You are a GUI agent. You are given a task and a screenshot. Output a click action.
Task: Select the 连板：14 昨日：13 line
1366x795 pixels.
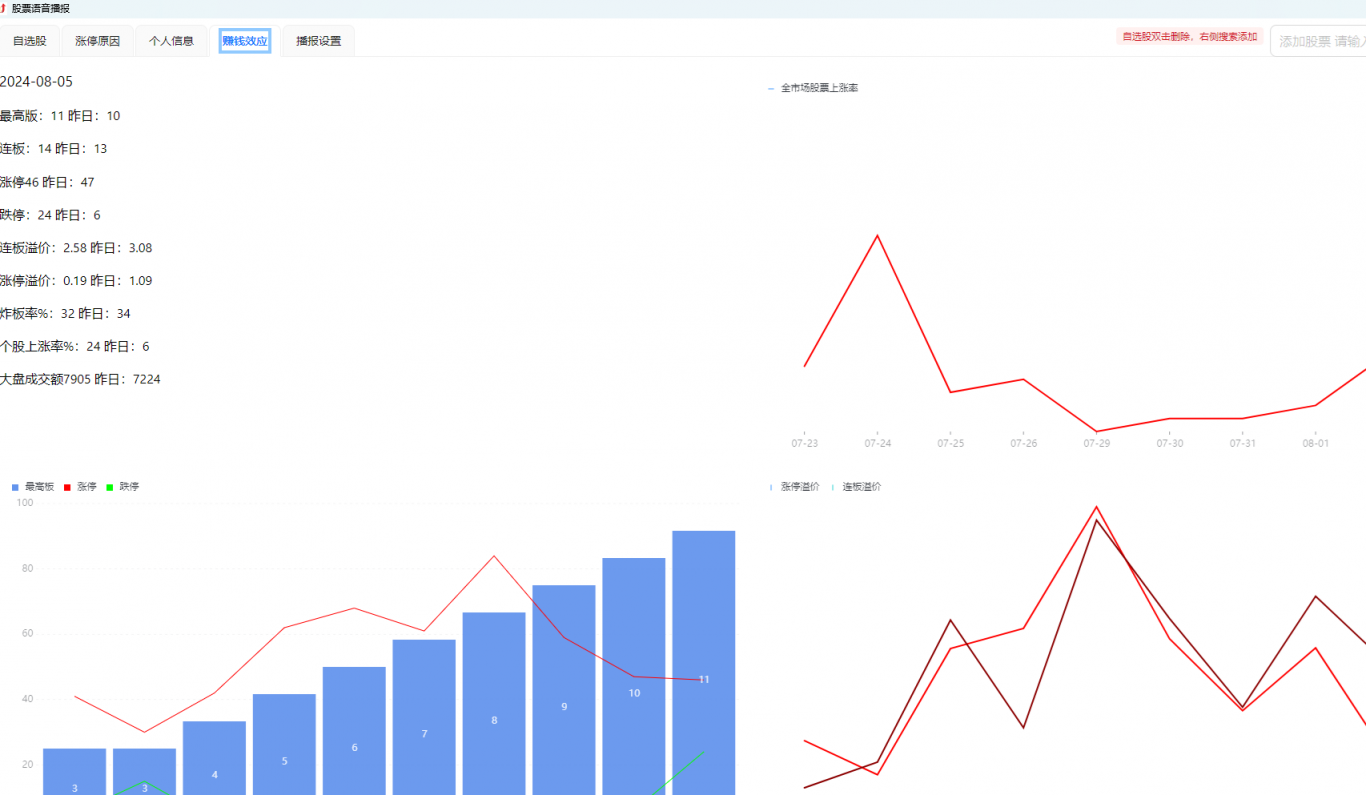click(53, 149)
